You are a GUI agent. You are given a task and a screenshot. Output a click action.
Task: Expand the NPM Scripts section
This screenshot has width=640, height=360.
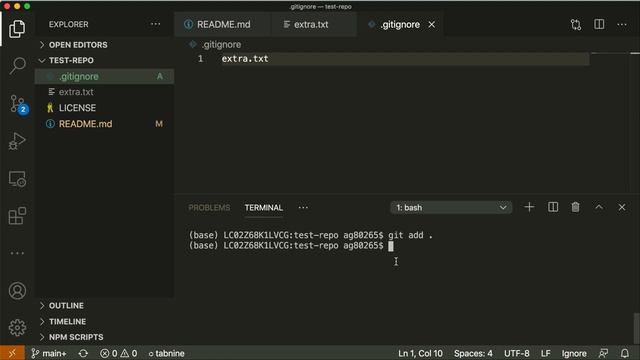[x=76, y=337]
